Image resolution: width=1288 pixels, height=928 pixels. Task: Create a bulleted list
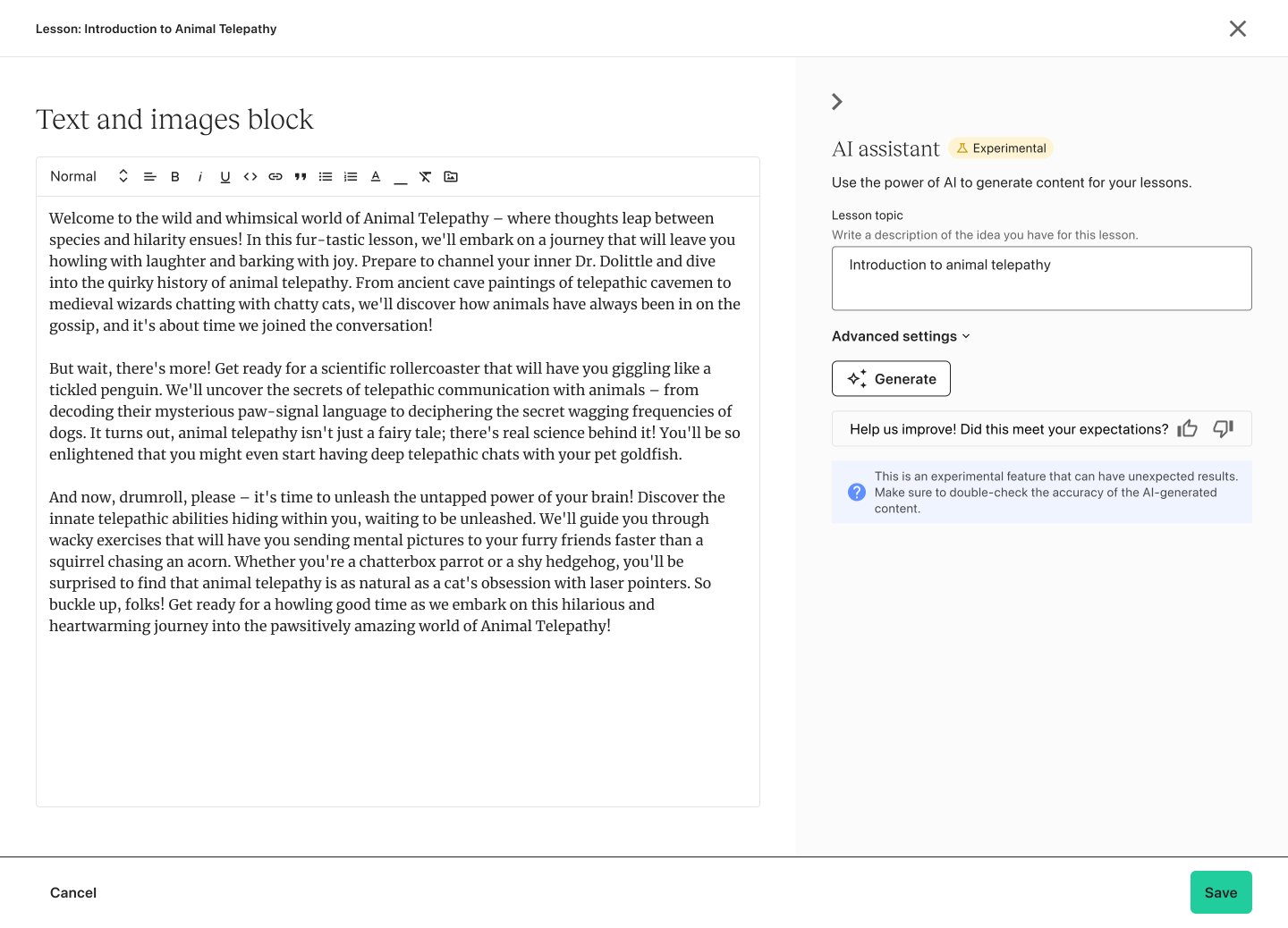[x=326, y=177]
